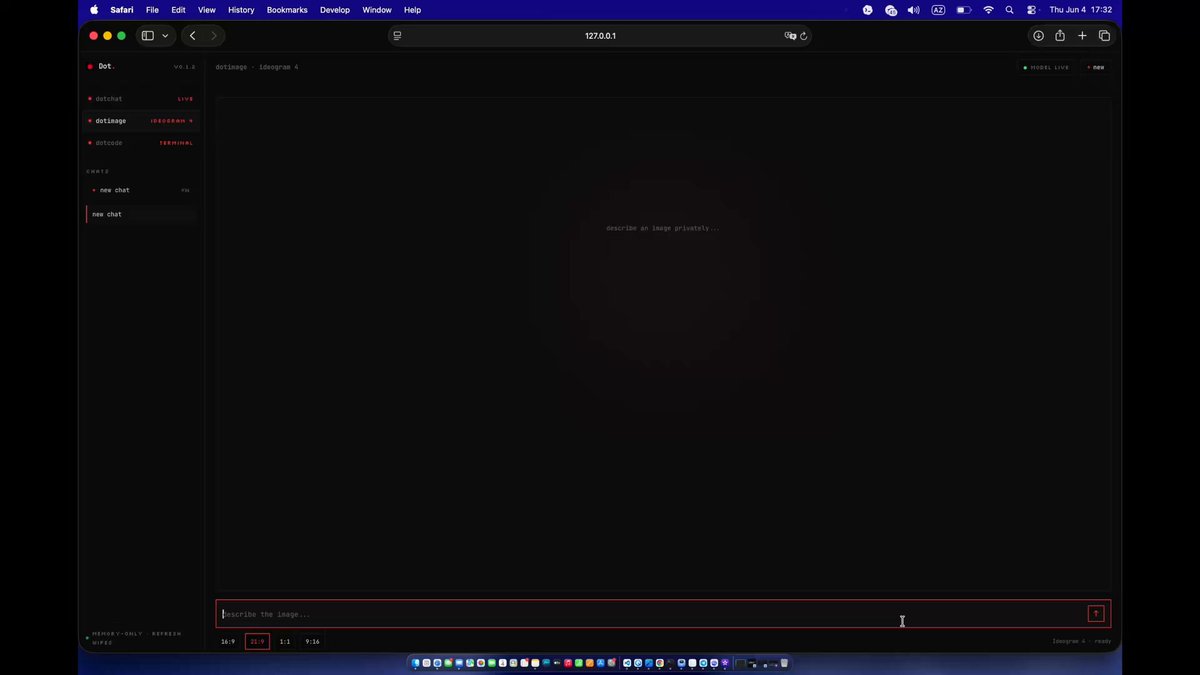Click the volume icon in menu bar
The width and height of the screenshot is (1200, 675).
913,10
